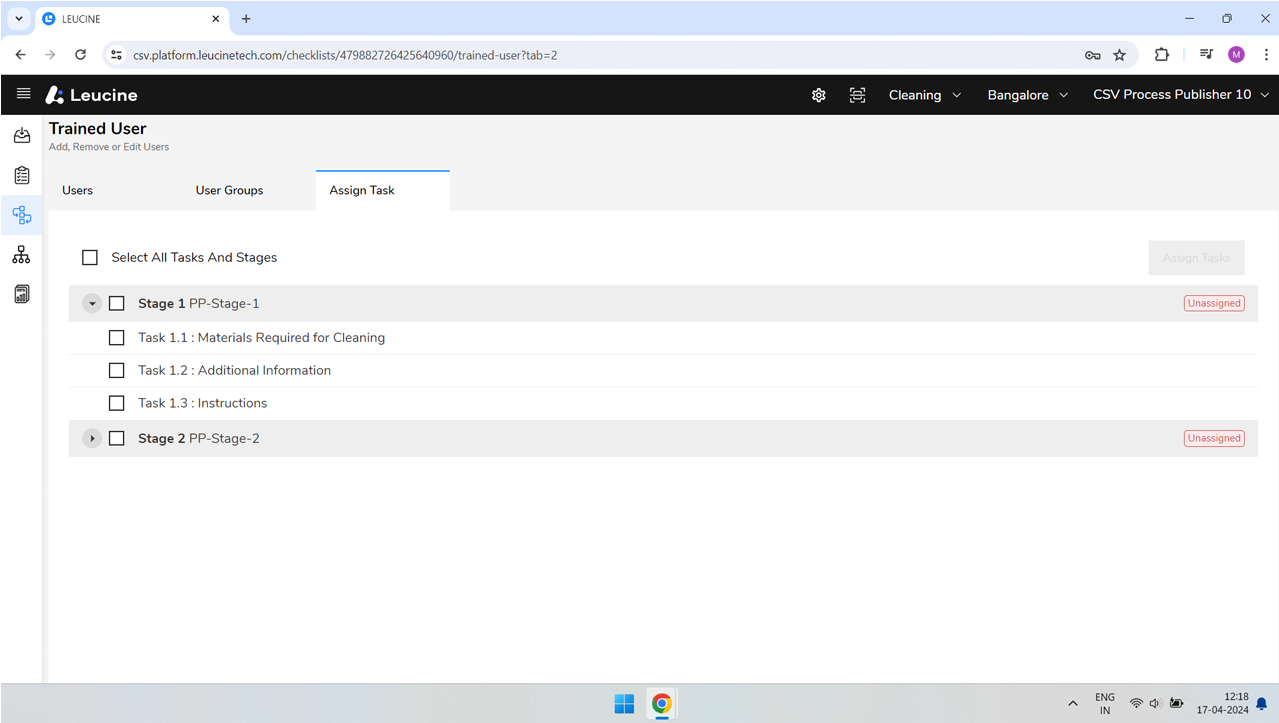The image size is (1279, 723).
Task: Switch to the Users tab
Action: [77, 190]
